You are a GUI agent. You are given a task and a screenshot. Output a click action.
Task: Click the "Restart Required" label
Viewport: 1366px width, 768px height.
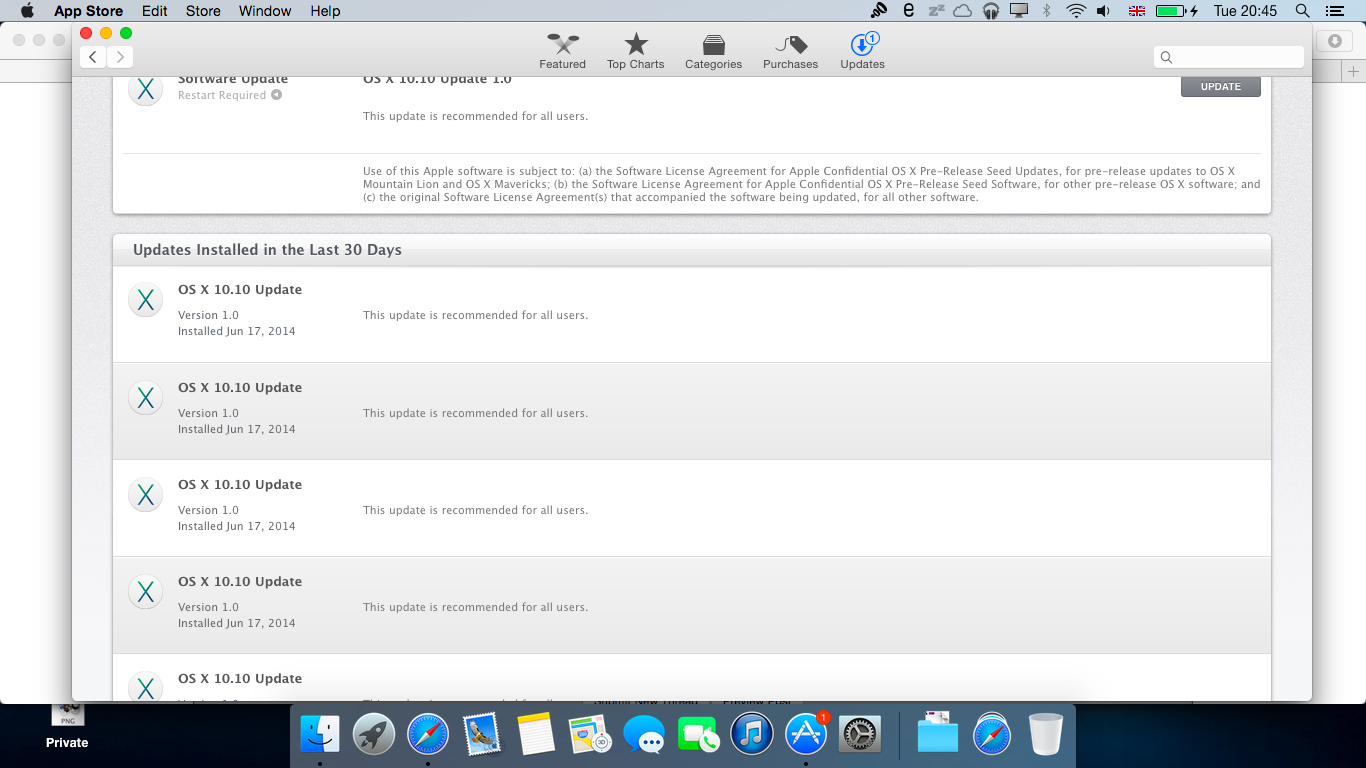pyautogui.click(x=222, y=95)
